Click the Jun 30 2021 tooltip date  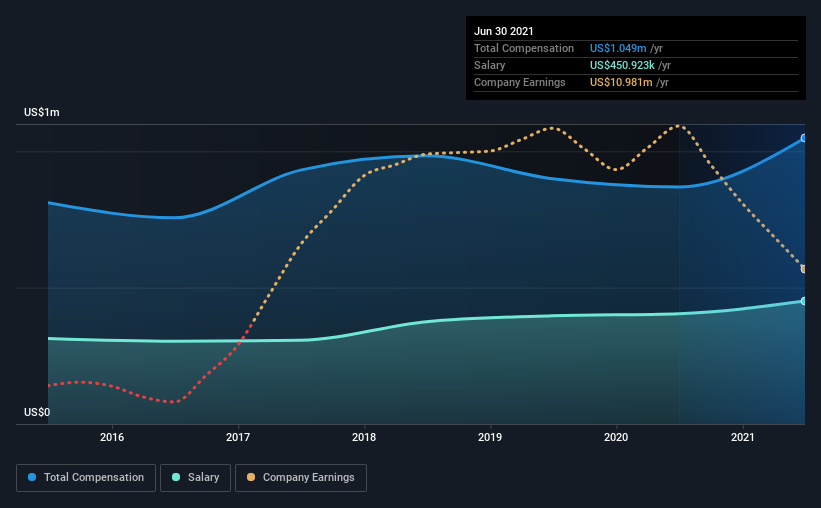[x=504, y=31]
